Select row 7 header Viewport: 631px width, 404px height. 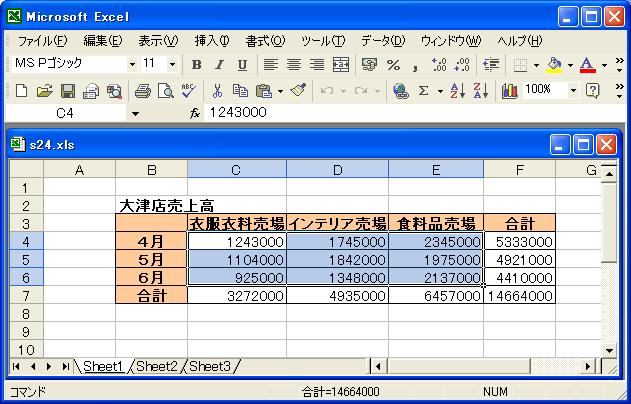pyautogui.click(x=26, y=296)
